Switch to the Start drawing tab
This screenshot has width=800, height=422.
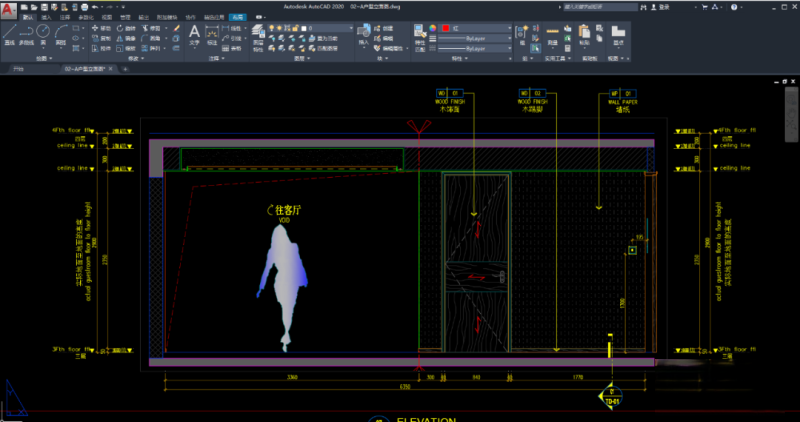18,71
